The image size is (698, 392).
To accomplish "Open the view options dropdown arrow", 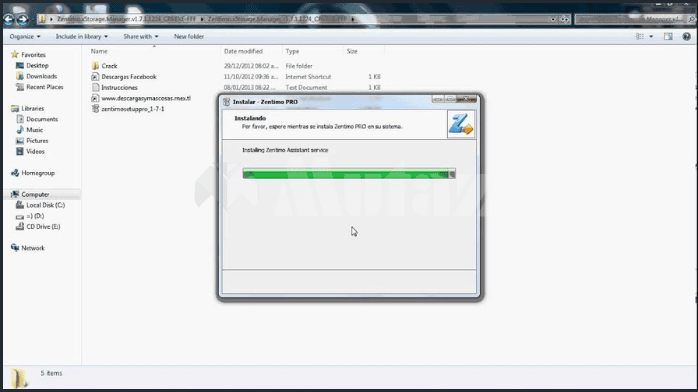I will [651, 36].
